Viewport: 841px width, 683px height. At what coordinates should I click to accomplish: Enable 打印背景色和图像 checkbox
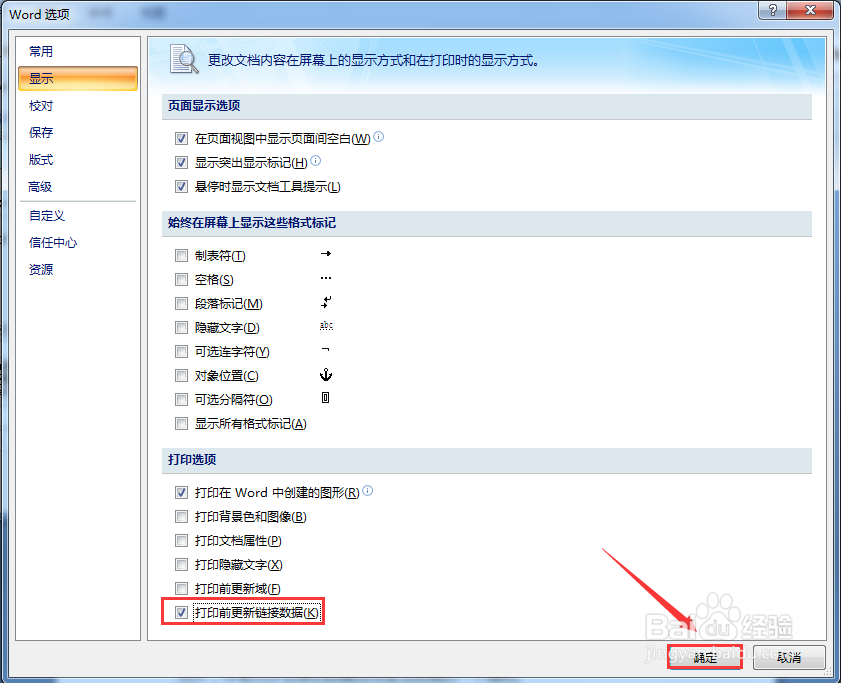[x=181, y=517]
